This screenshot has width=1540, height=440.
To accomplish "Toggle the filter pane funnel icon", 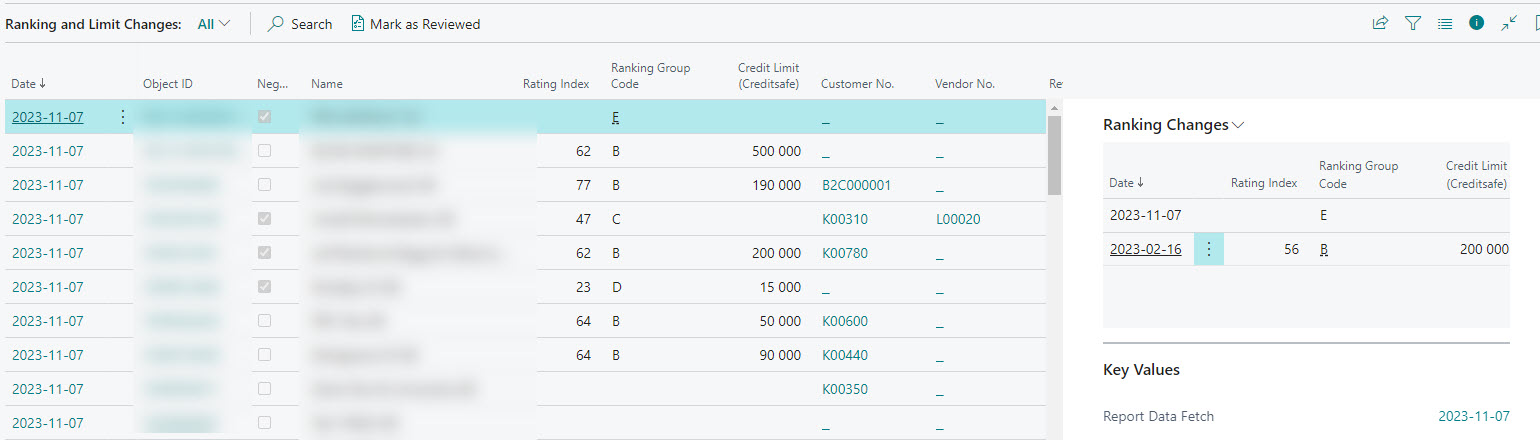I will (x=1413, y=23).
